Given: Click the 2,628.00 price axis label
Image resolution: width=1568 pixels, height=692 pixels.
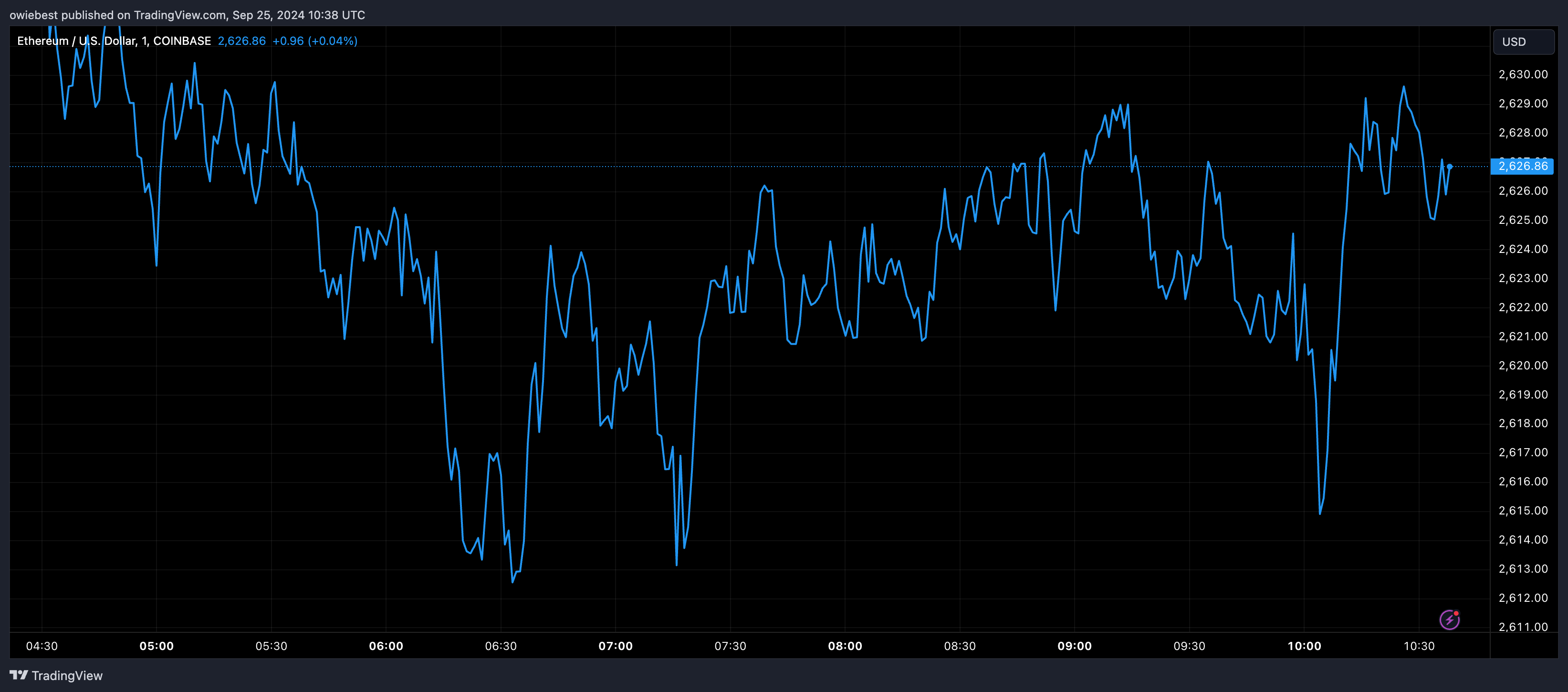Looking at the screenshot, I should (1523, 133).
